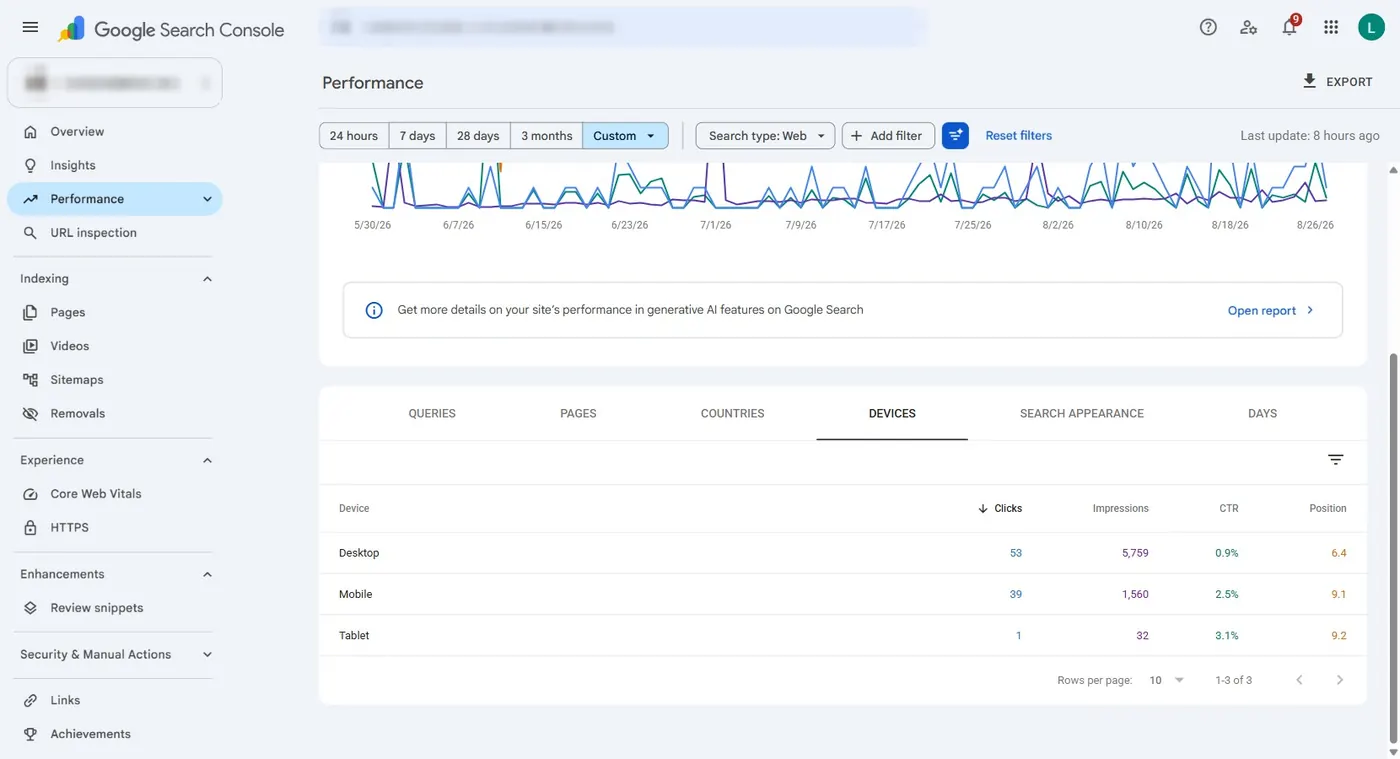The width and height of the screenshot is (1400, 759).
Task: Click the Overview home icon
Action: pos(30,131)
